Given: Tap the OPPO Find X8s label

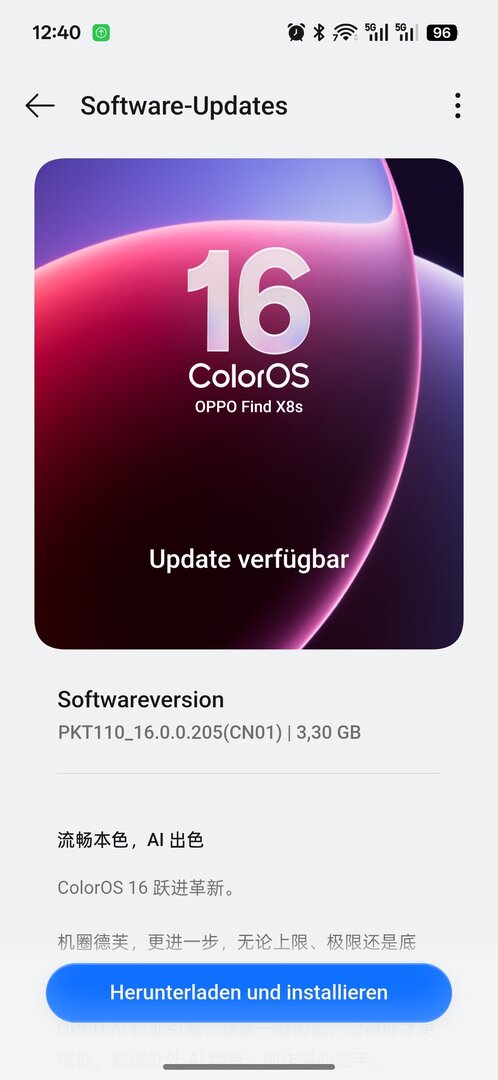Looking at the screenshot, I should (x=249, y=406).
